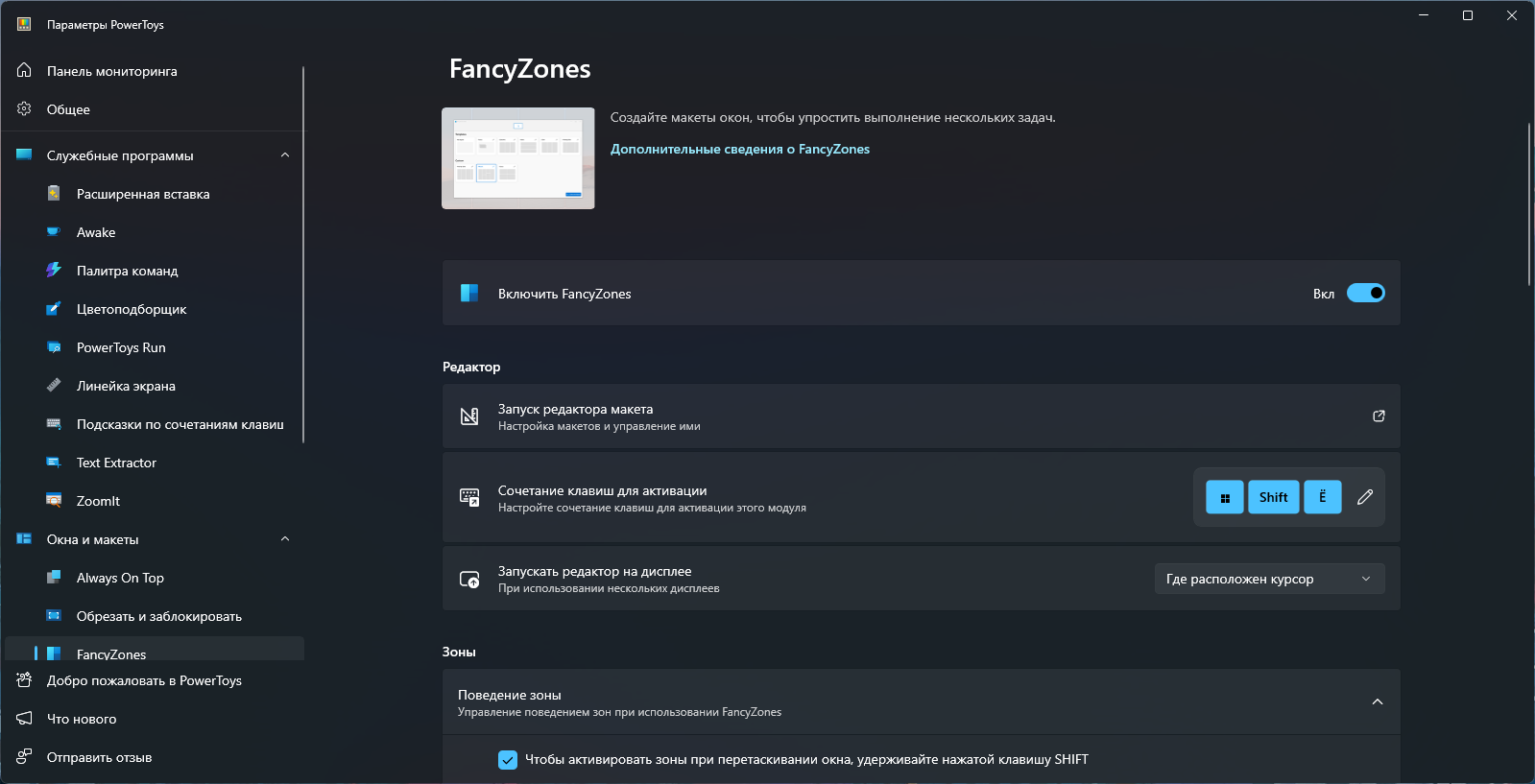The width and height of the screenshot is (1535, 784).
Task: Click the Добро пожаловать в PowerToys label
Action: pyautogui.click(x=144, y=680)
